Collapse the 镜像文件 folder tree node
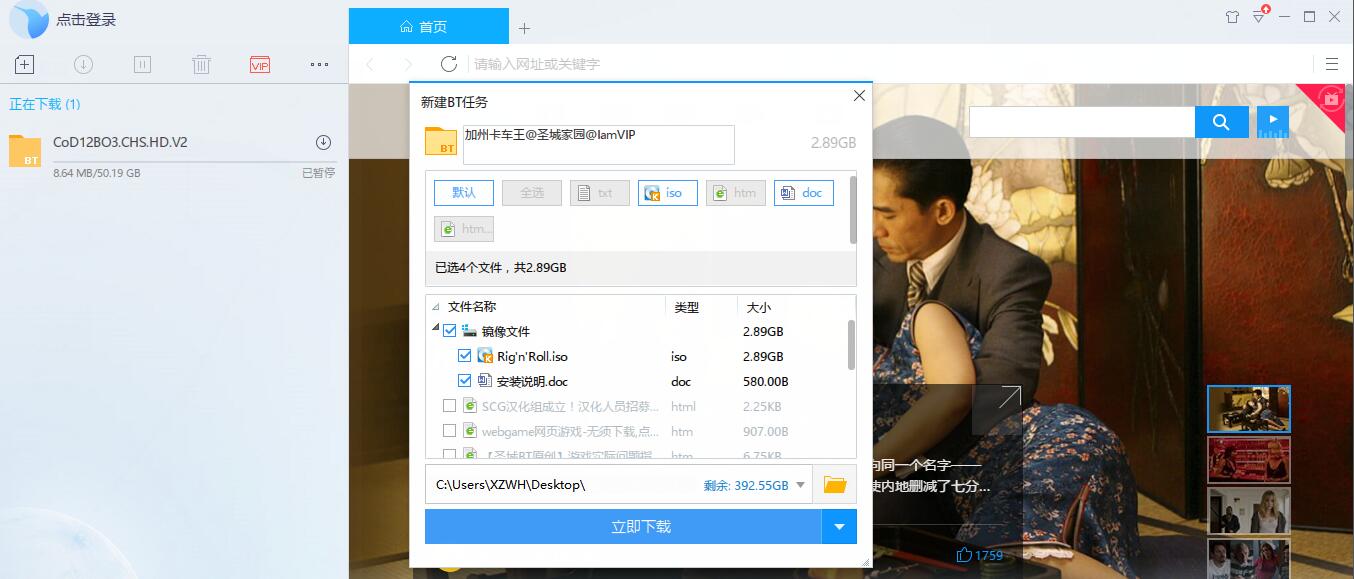 tap(435, 329)
